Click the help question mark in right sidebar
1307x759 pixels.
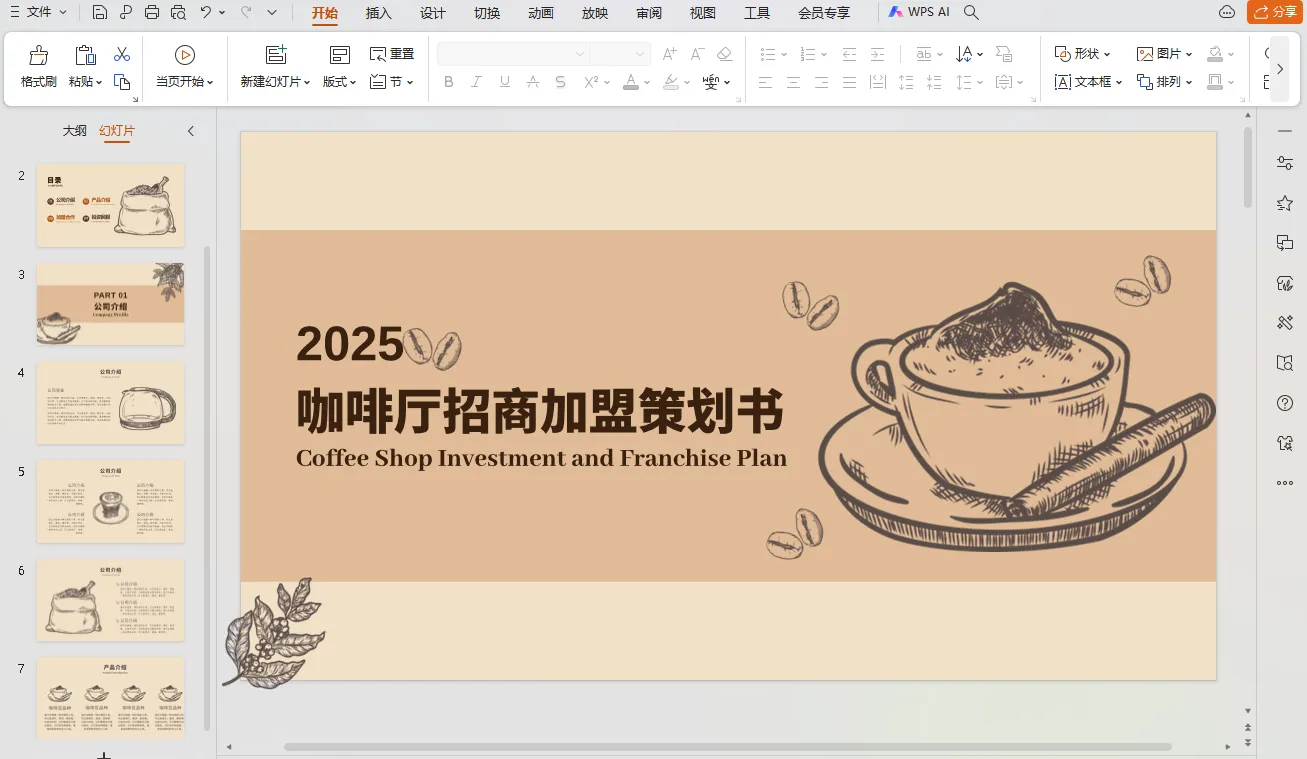[1285, 403]
